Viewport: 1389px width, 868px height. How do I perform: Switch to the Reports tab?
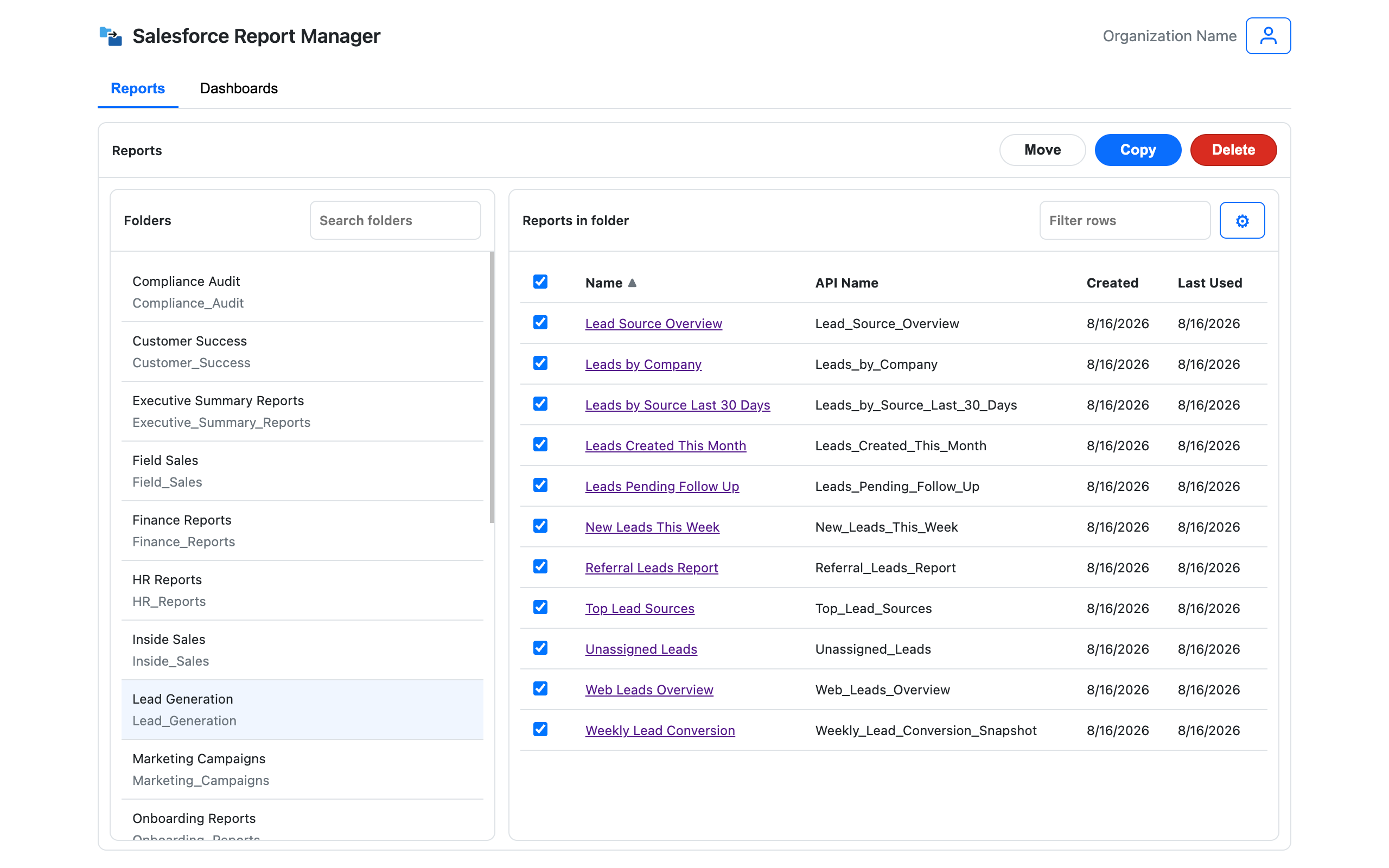click(138, 88)
